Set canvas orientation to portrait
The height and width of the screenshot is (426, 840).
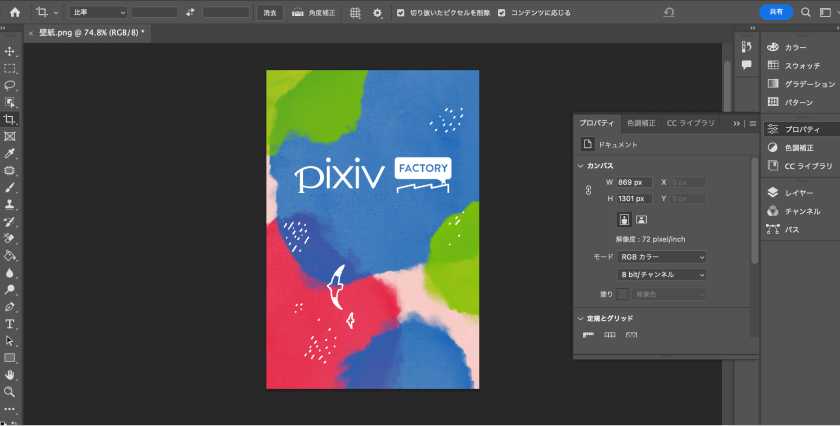pyautogui.click(x=624, y=219)
